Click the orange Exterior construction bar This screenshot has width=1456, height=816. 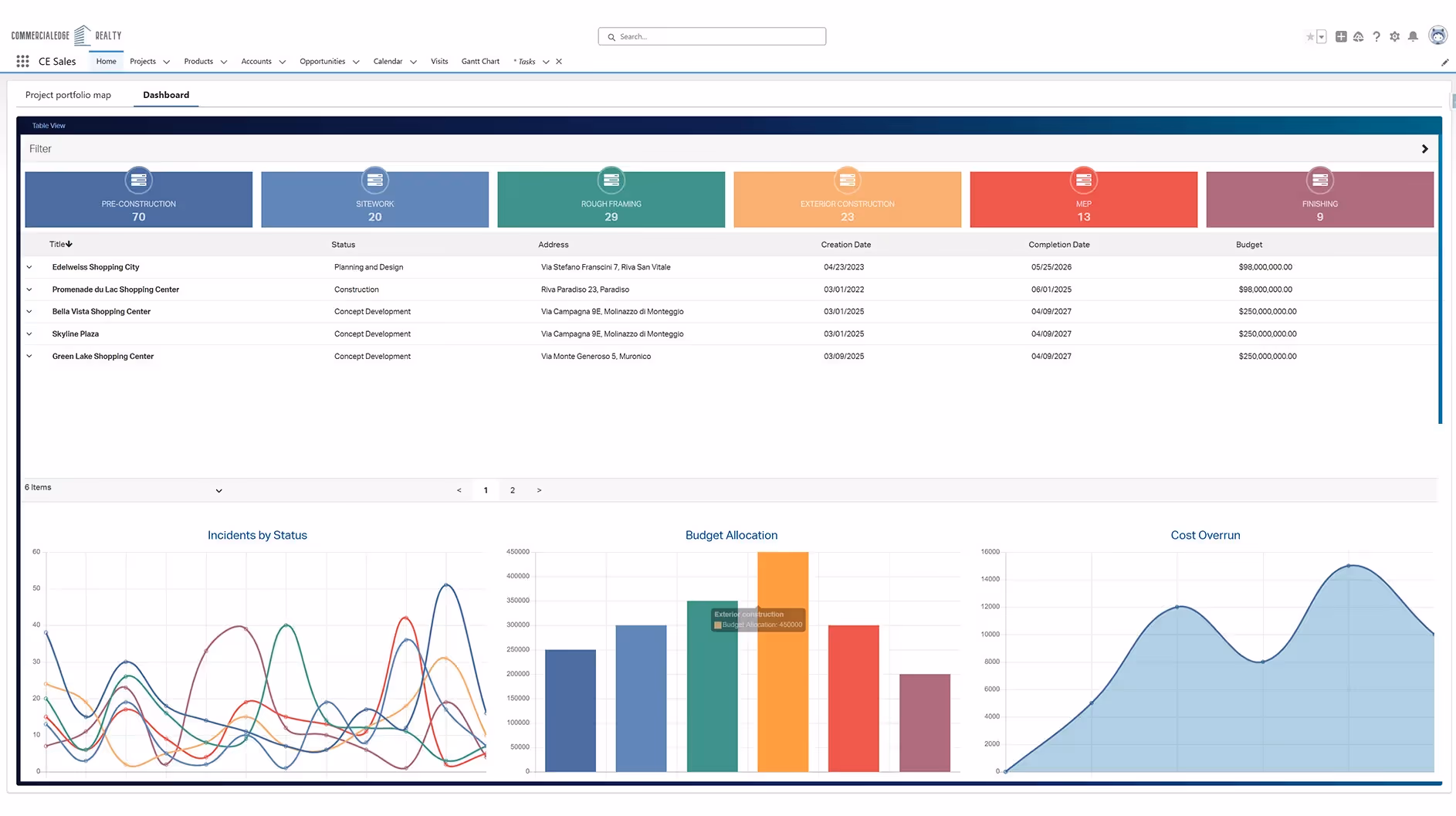783,662
